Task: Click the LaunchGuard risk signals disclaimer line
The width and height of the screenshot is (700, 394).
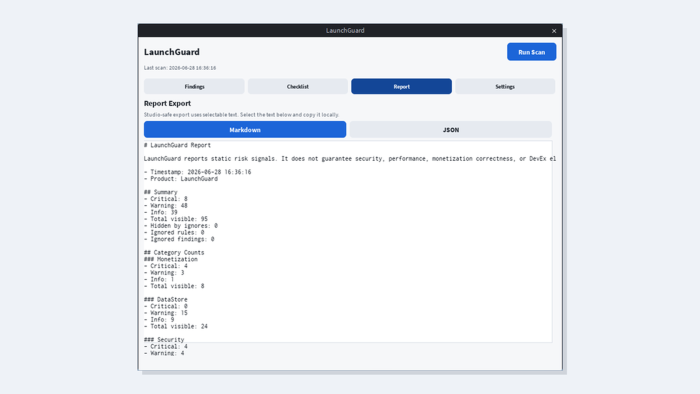Action: pos(350,158)
